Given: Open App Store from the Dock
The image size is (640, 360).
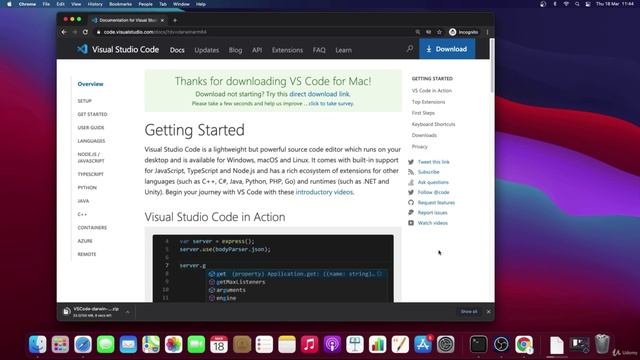Looking at the screenshot, I should 422,344.
